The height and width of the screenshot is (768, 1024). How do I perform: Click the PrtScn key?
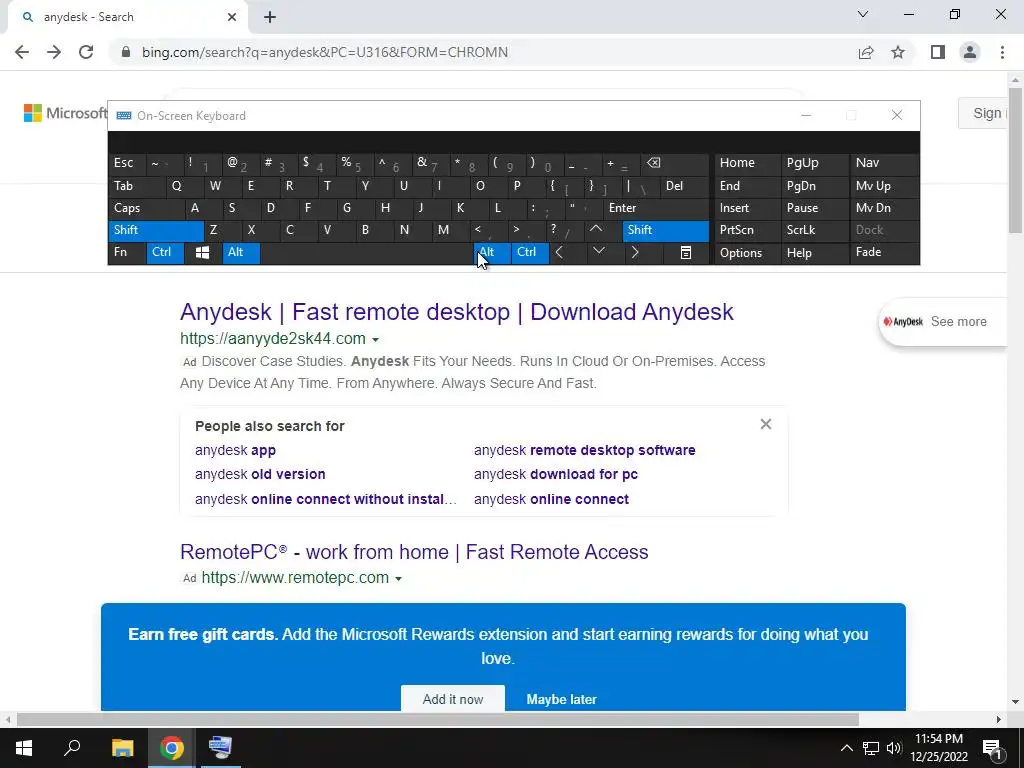click(747, 230)
